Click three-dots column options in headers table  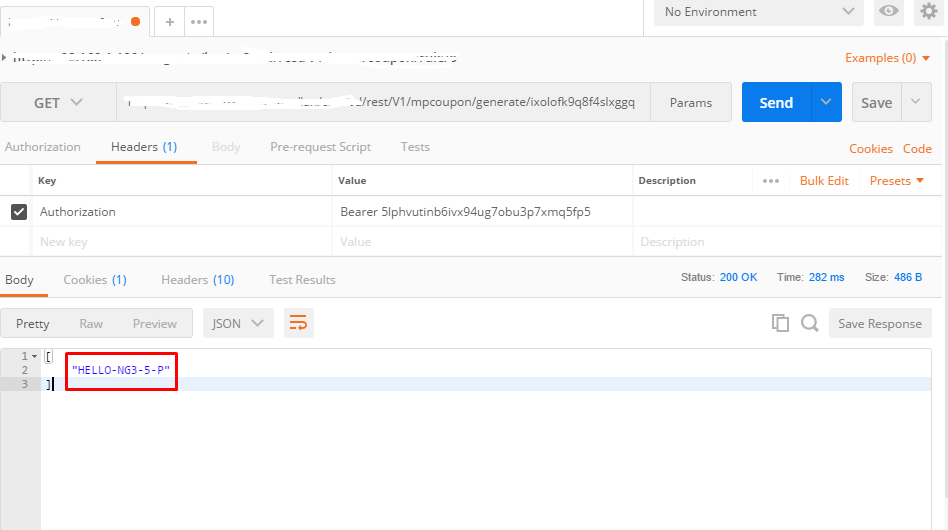pyautogui.click(x=770, y=181)
